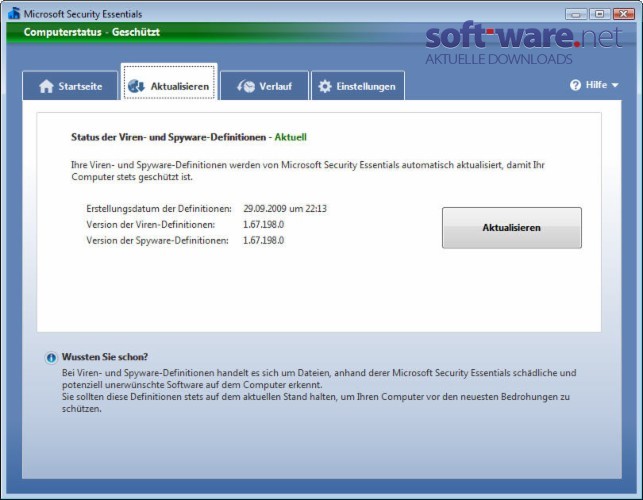This screenshot has height=500, width=643.
Task: Click the Microsoft Security Essentials window title
Action: pyautogui.click(x=83, y=14)
